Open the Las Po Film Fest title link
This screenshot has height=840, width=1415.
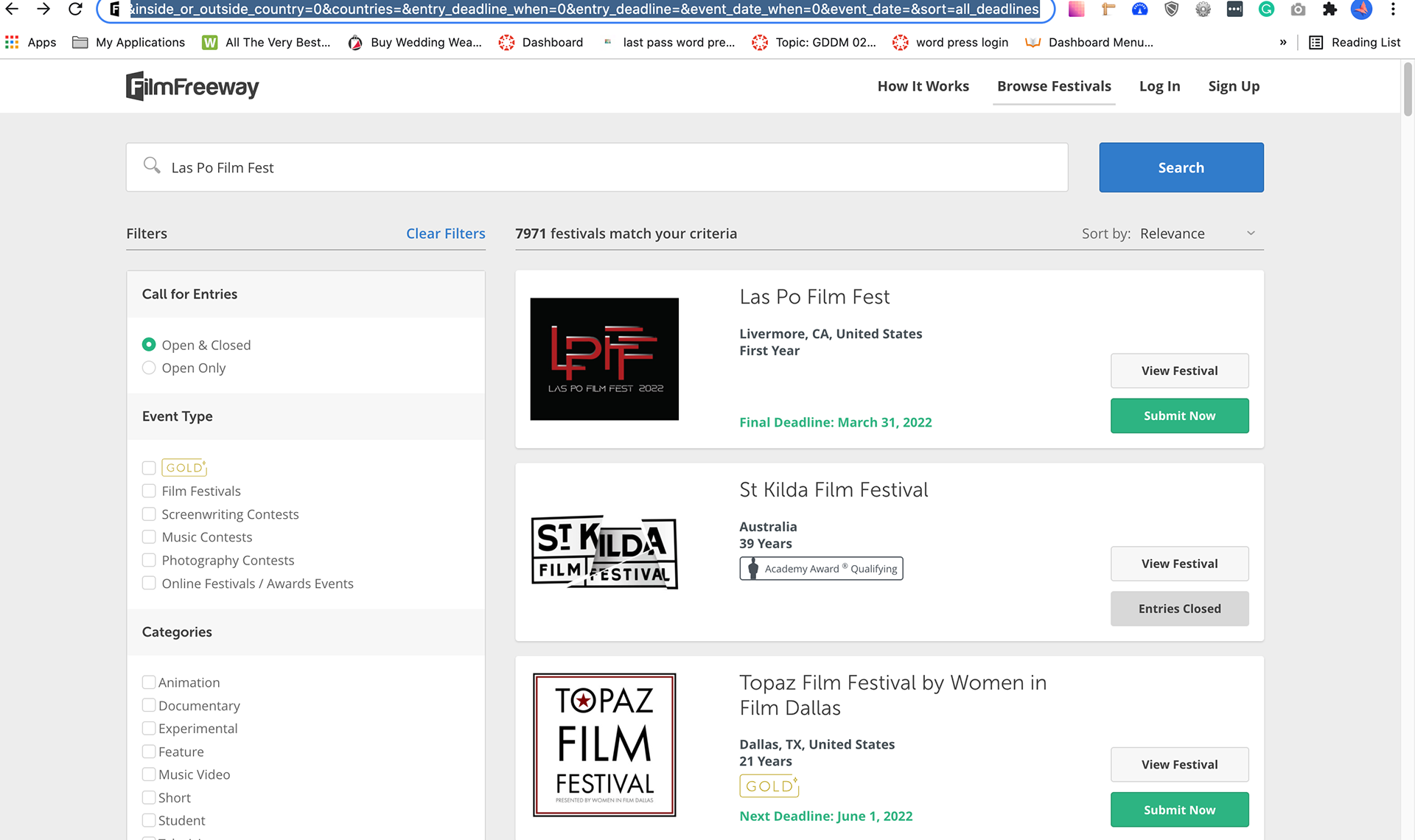[814, 297]
